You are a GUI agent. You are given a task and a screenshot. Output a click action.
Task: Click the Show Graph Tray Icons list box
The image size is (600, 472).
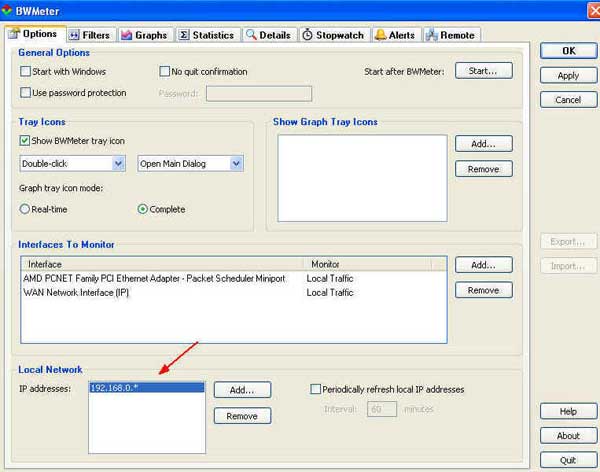tap(362, 178)
